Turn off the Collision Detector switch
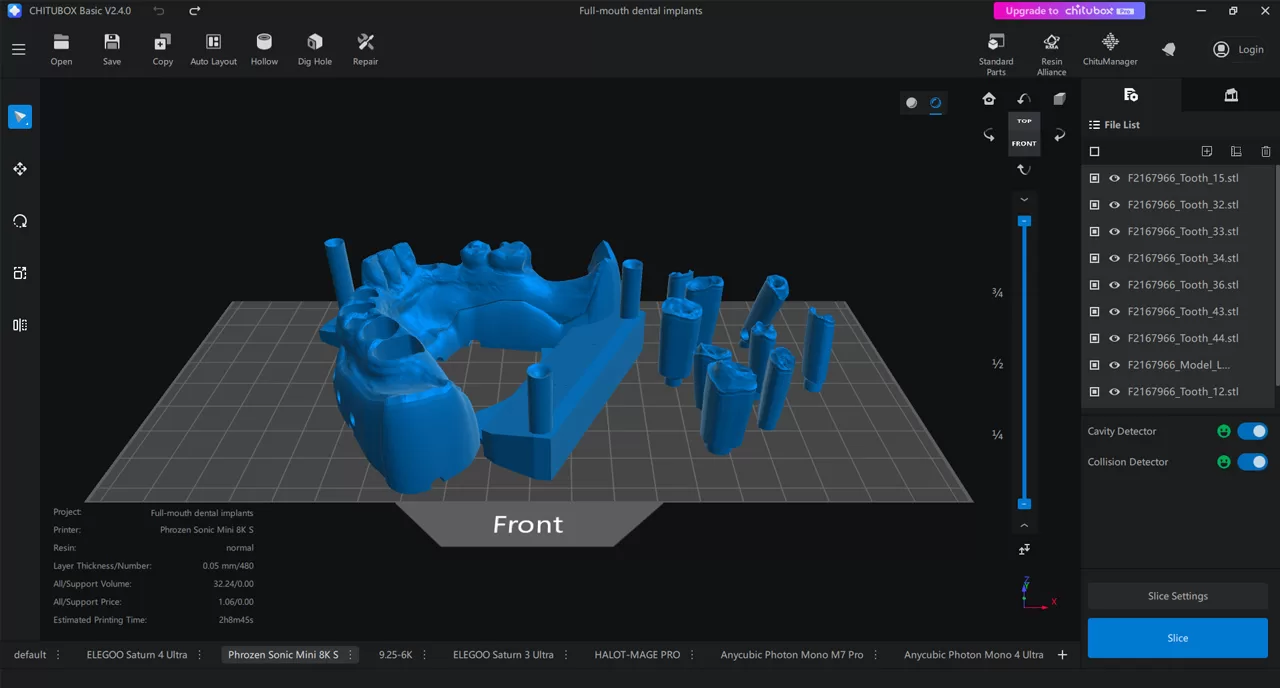Viewport: 1280px width, 688px height. [x=1253, y=461]
